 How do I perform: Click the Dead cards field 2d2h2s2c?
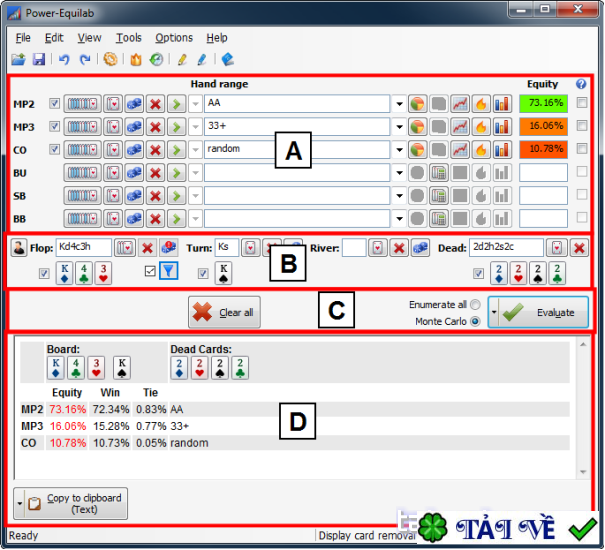coord(506,247)
